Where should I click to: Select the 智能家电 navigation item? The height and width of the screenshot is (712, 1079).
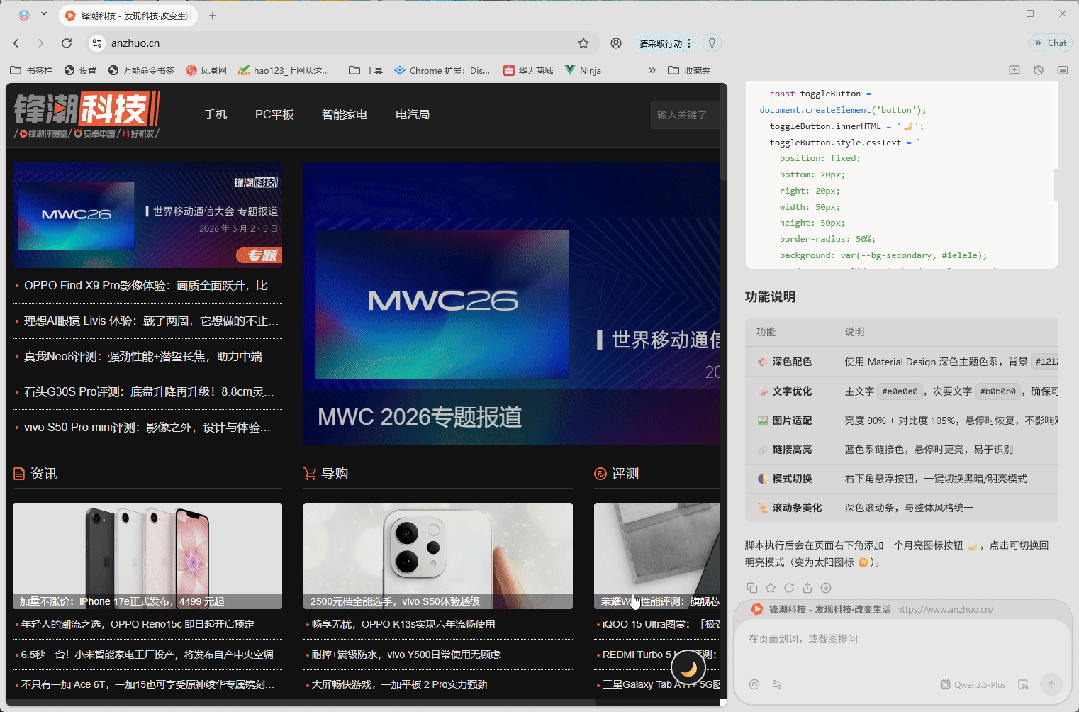click(x=344, y=114)
